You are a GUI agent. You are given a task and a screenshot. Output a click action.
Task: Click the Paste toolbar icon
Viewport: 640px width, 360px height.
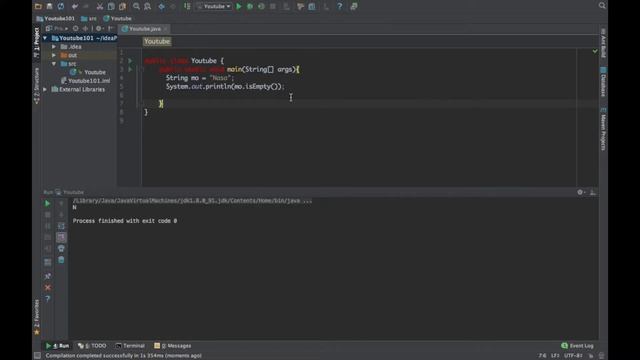coord(122,6)
